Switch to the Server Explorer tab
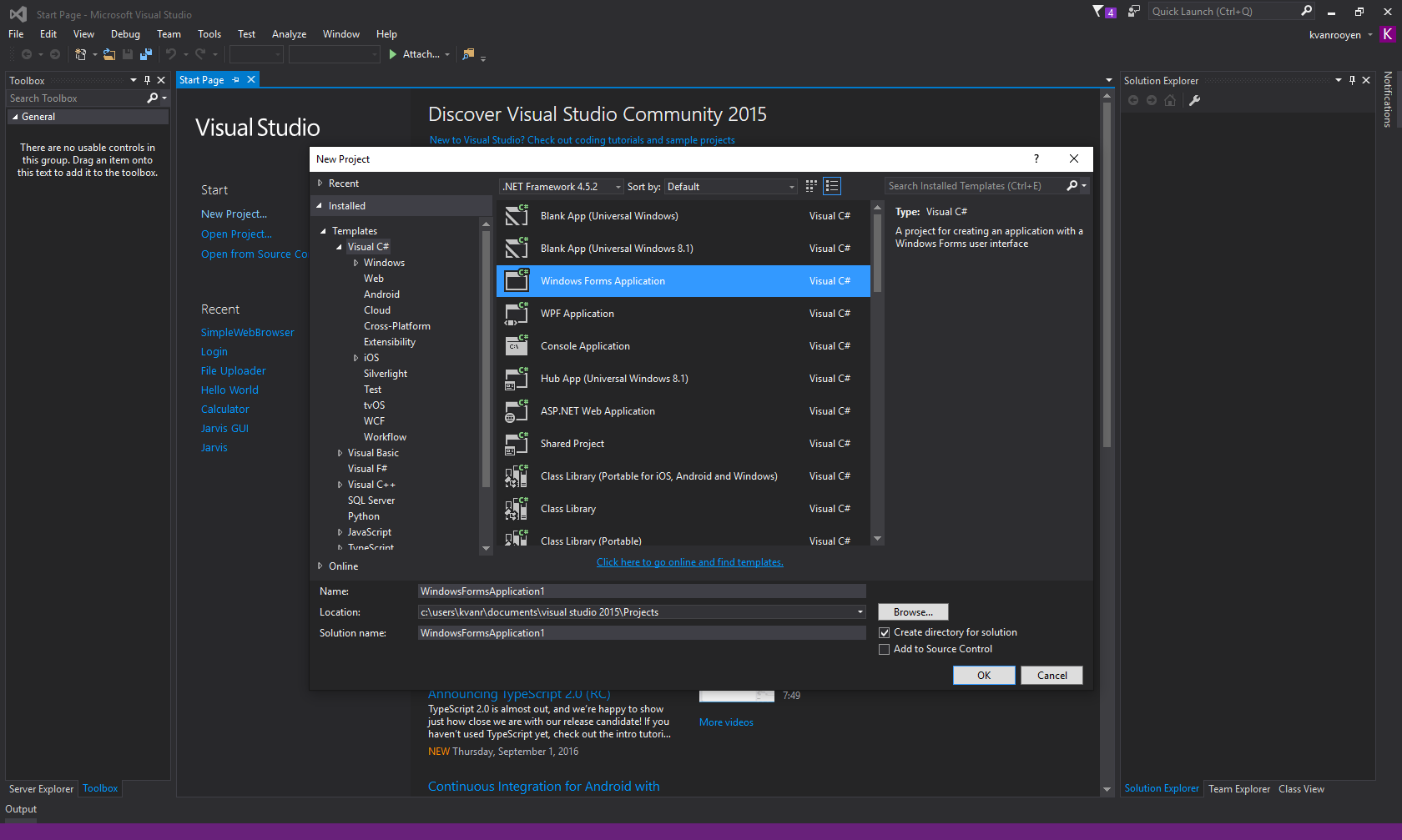Viewport: 1402px width, 840px height. 41,789
